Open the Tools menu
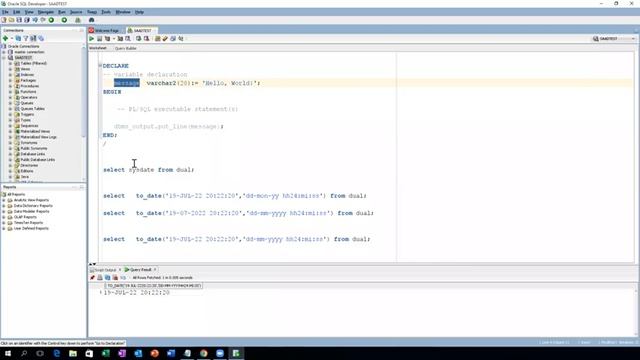640x360 pixels. (106, 12)
